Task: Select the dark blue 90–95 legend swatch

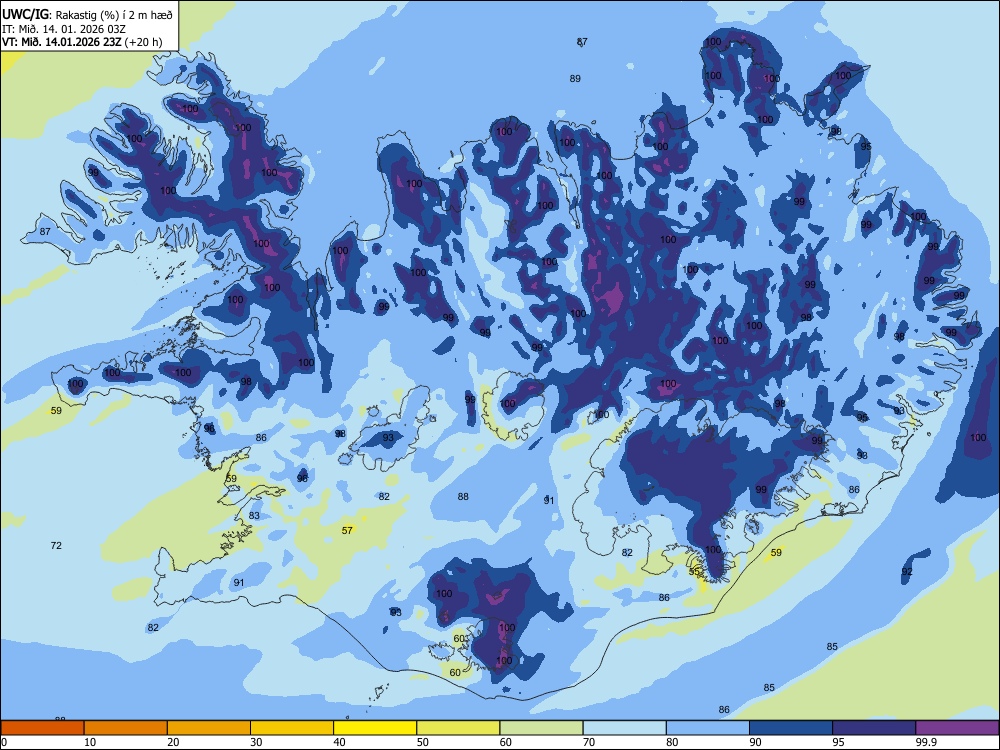Action: (x=791, y=728)
